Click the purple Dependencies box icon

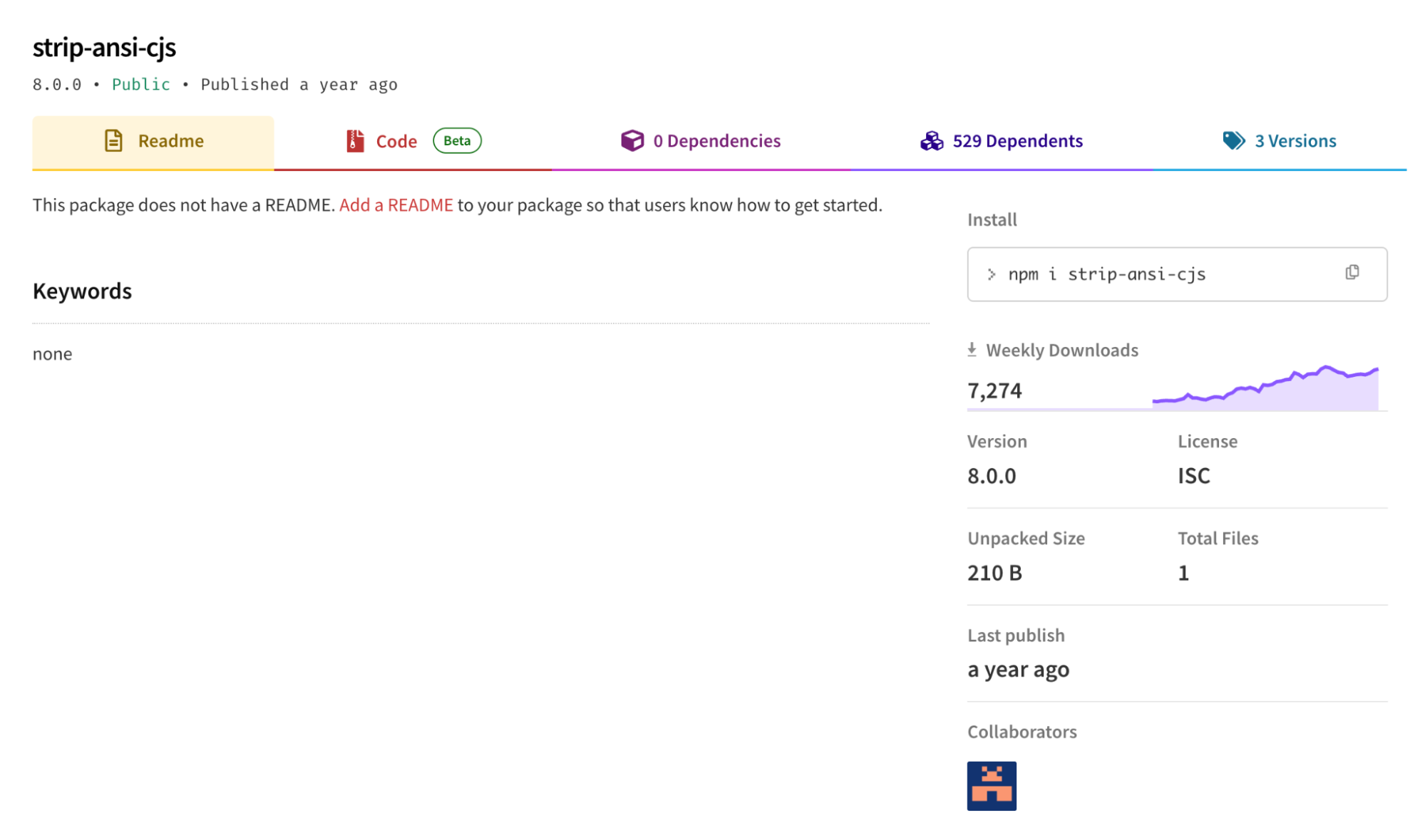pyautogui.click(x=632, y=141)
